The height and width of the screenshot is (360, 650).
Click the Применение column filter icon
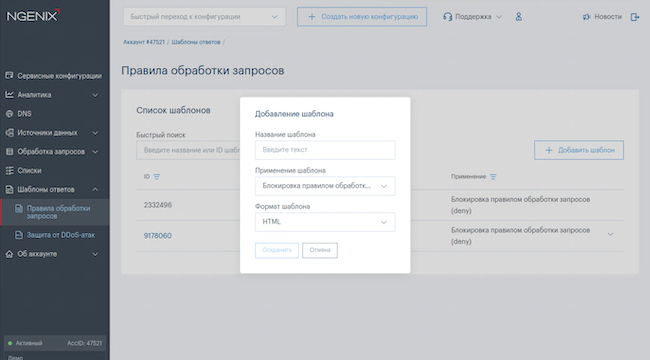pos(493,177)
